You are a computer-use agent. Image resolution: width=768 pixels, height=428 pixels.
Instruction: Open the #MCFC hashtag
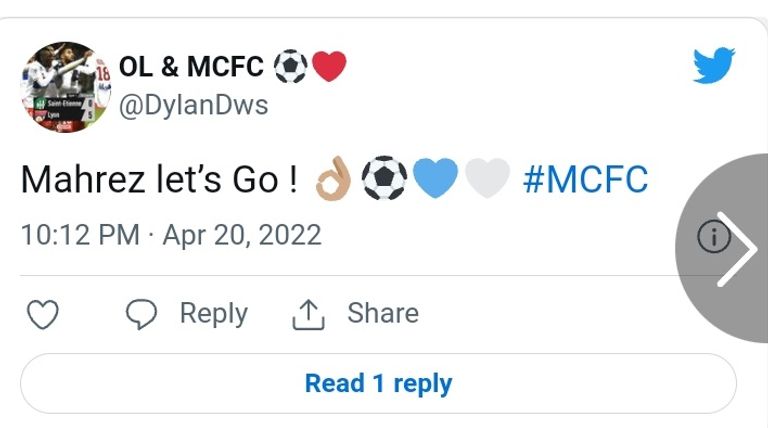click(x=585, y=180)
